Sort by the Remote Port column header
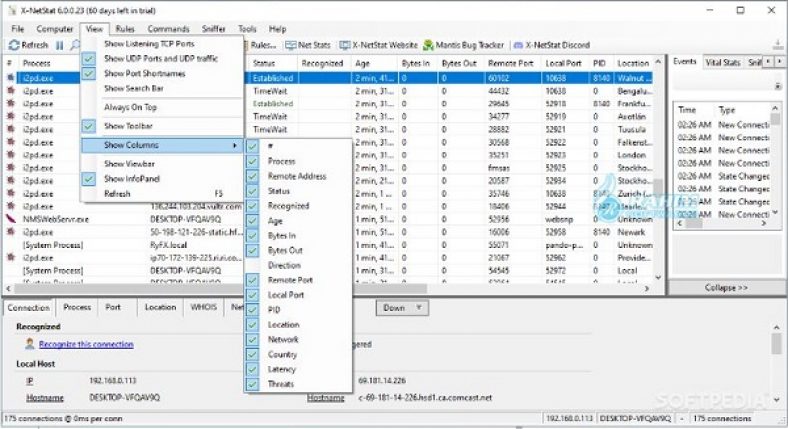 pos(510,63)
